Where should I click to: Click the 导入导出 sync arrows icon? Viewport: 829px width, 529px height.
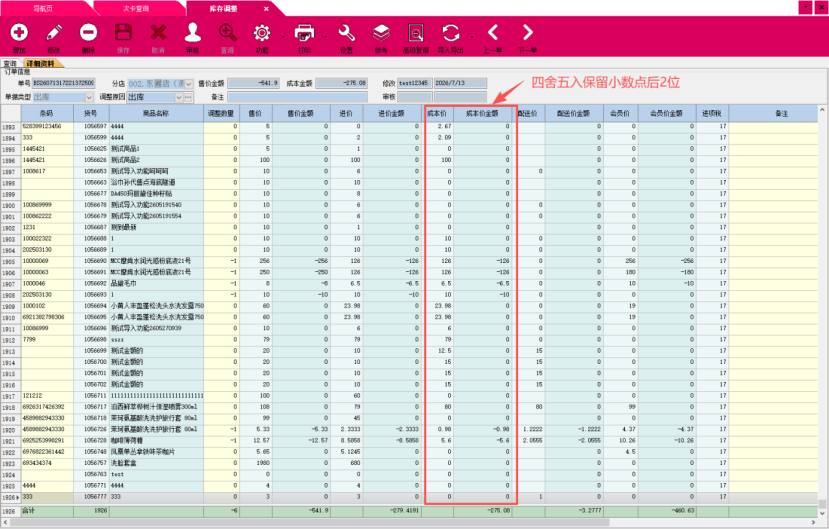point(451,33)
